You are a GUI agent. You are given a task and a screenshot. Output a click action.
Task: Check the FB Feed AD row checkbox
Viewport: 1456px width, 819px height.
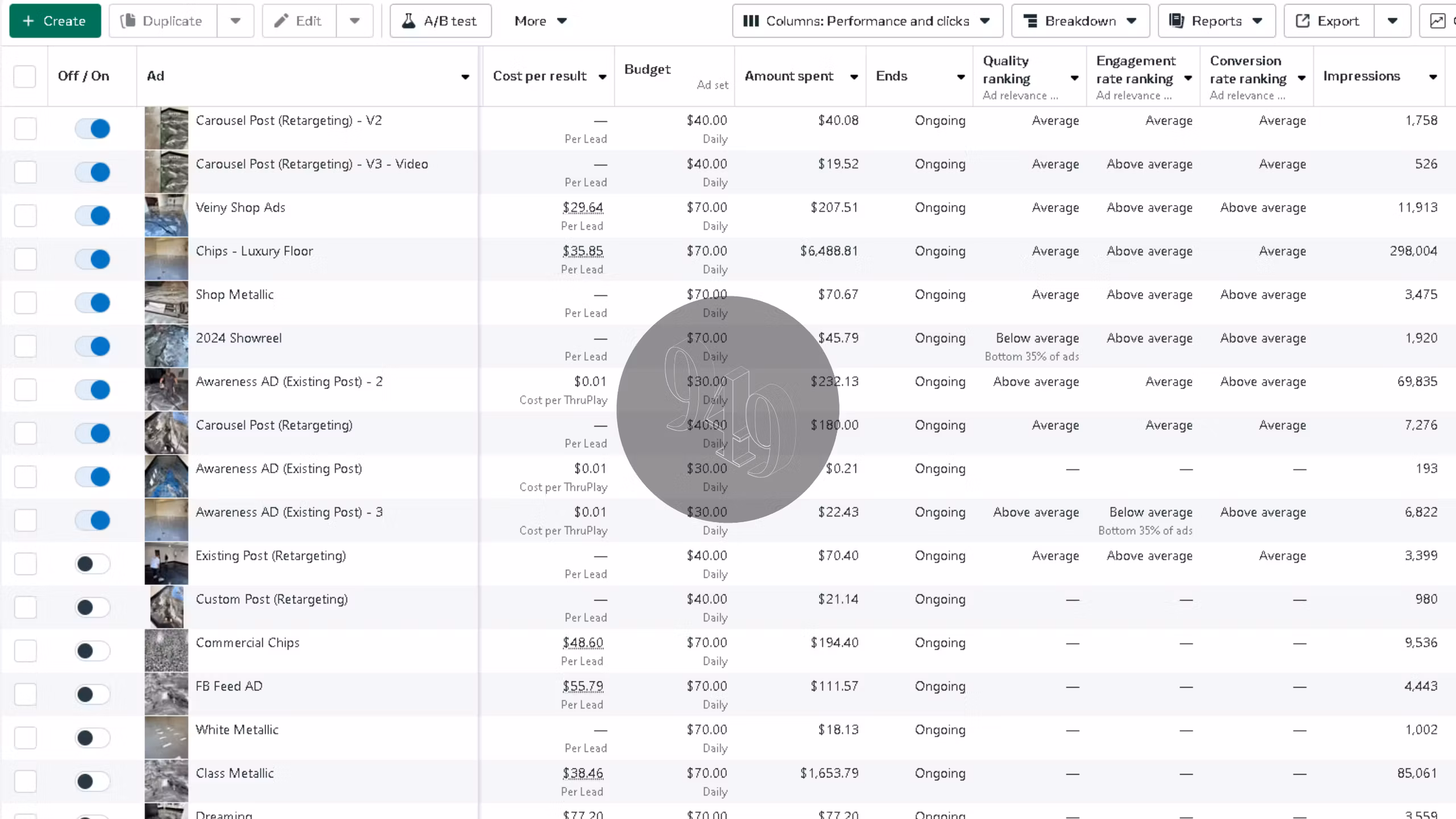pos(25,694)
